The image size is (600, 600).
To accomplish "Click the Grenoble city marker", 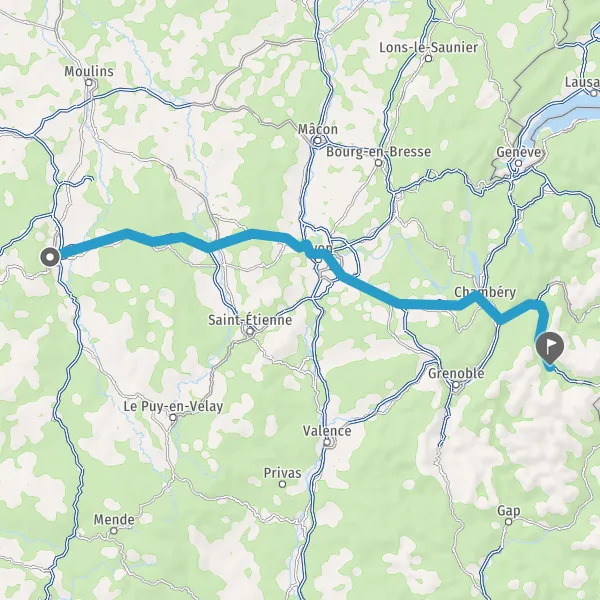I will pyautogui.click(x=456, y=385).
